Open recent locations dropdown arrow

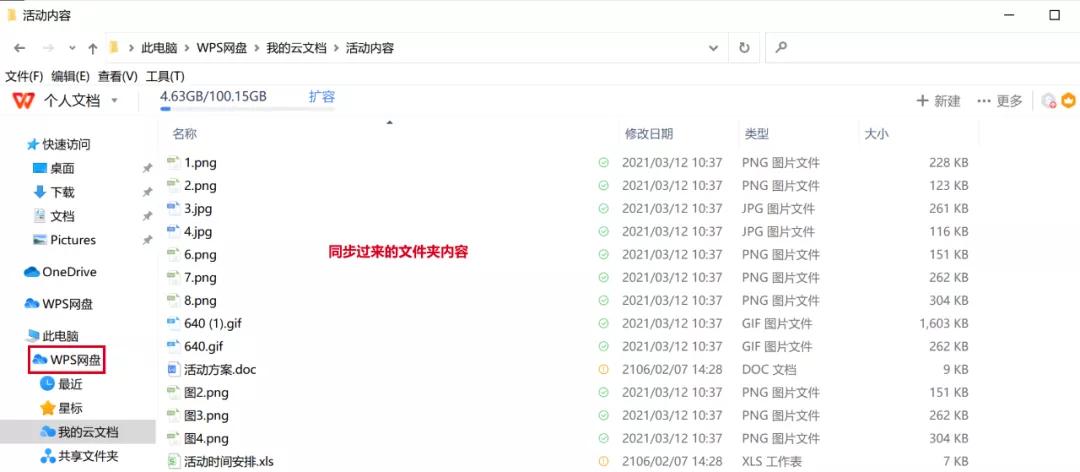click(72, 48)
